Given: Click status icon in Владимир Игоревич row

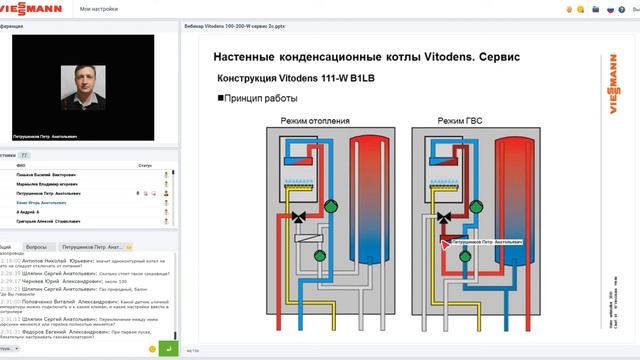Looking at the screenshot, I should point(166,184).
